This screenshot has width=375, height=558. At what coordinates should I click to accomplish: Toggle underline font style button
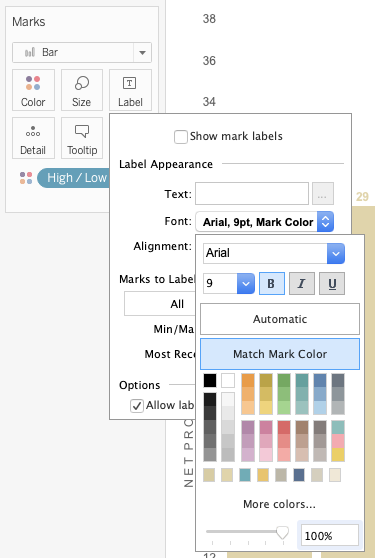point(332,284)
